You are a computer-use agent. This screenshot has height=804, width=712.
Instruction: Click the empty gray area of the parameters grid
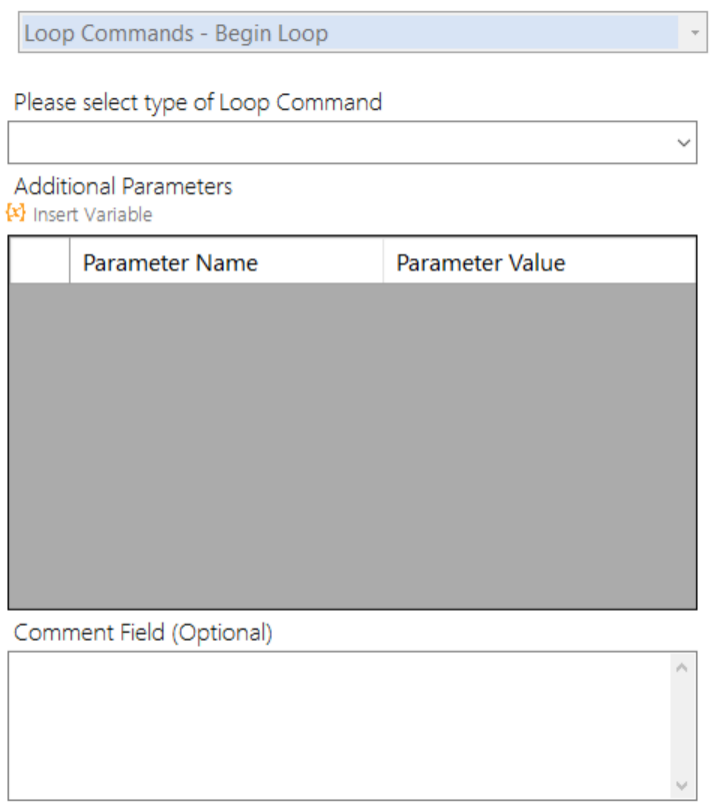pyautogui.click(x=352, y=445)
